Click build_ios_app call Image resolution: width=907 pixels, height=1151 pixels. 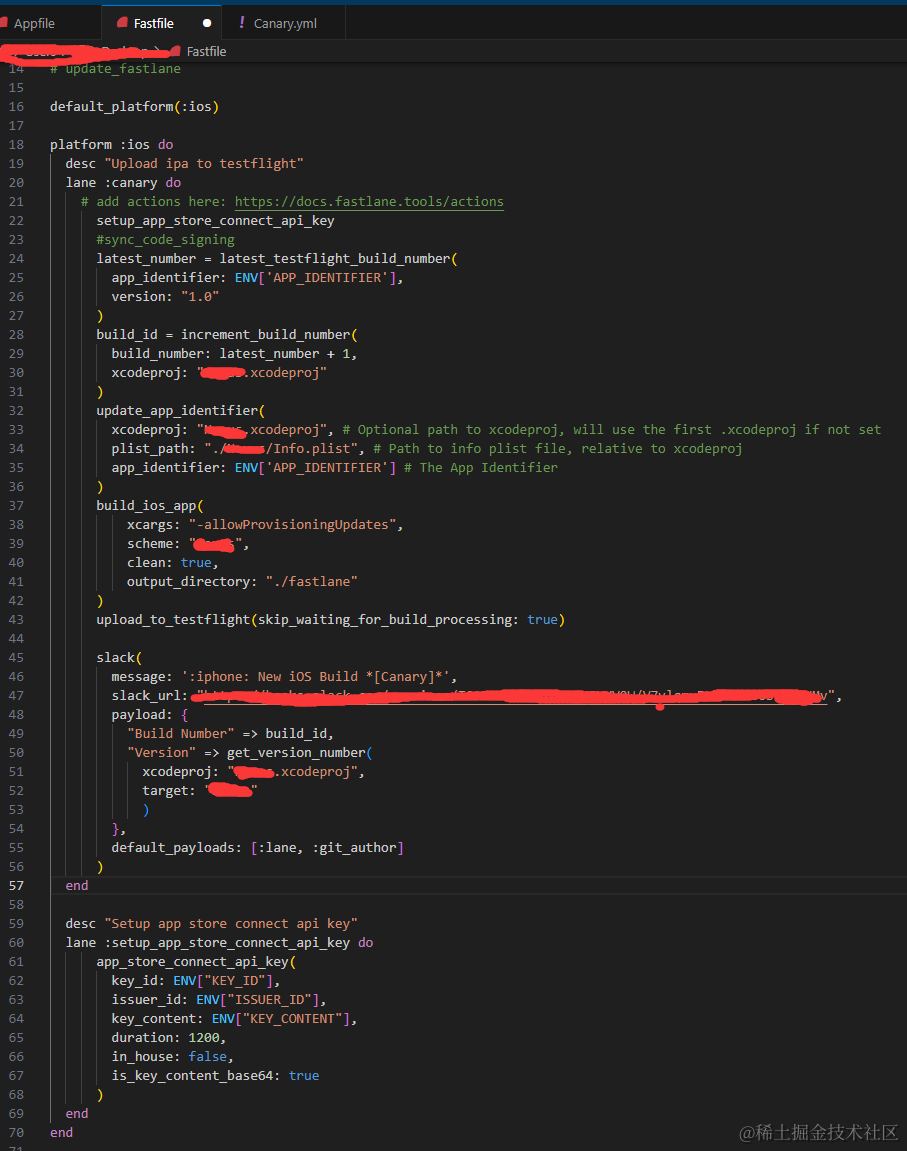click(x=150, y=506)
